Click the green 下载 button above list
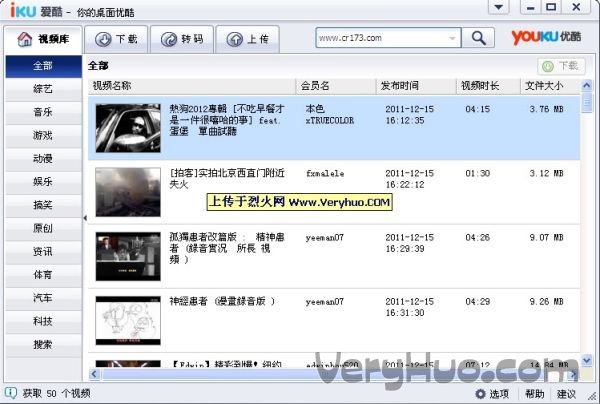The height and width of the screenshot is (404, 600). point(561,66)
